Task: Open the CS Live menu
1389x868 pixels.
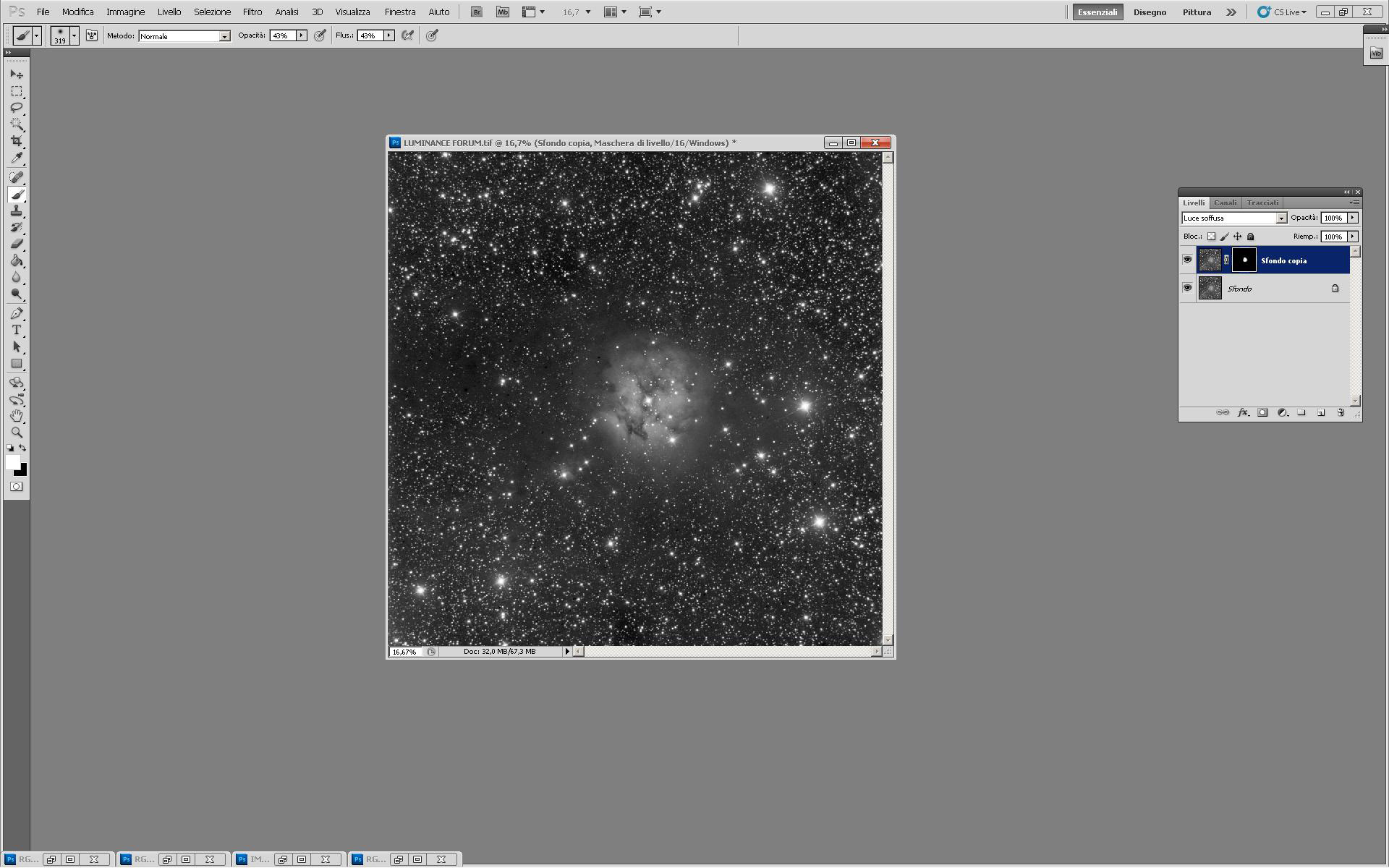Action: pyautogui.click(x=1283, y=12)
